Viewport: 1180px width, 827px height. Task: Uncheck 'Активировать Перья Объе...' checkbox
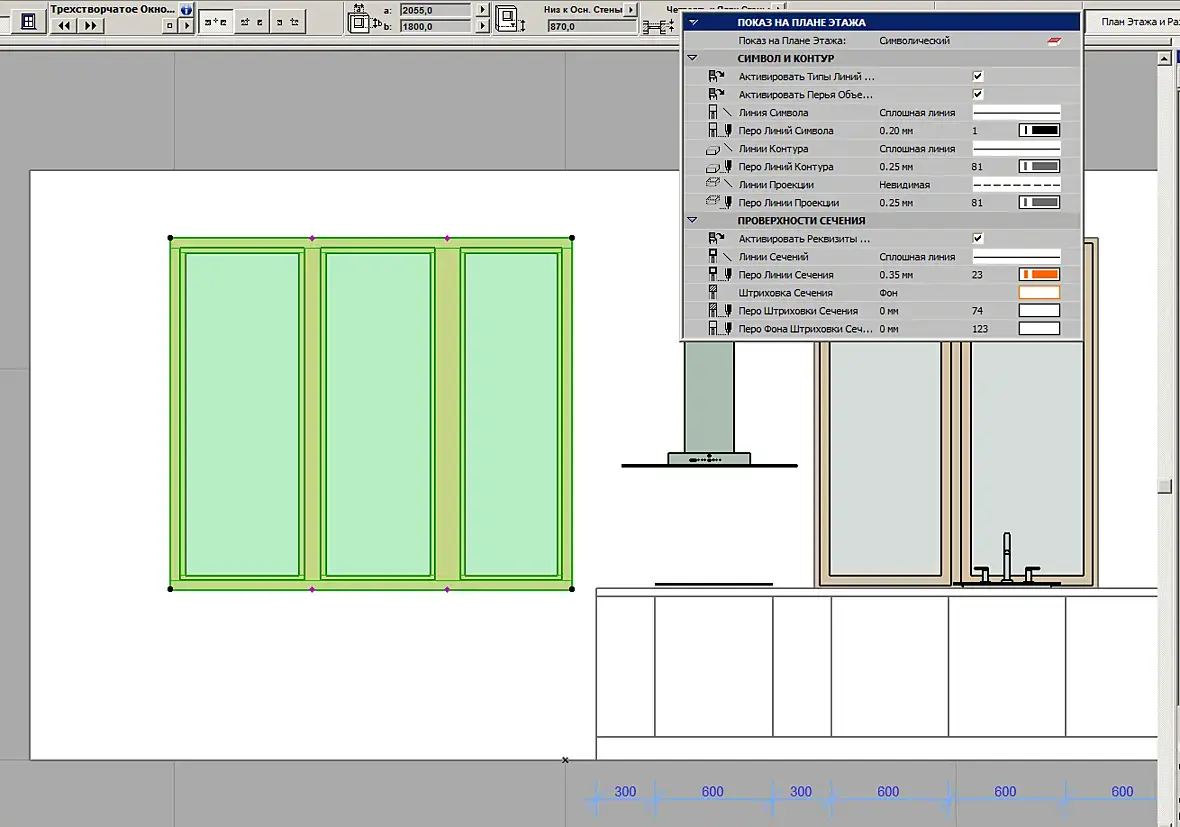click(x=978, y=94)
